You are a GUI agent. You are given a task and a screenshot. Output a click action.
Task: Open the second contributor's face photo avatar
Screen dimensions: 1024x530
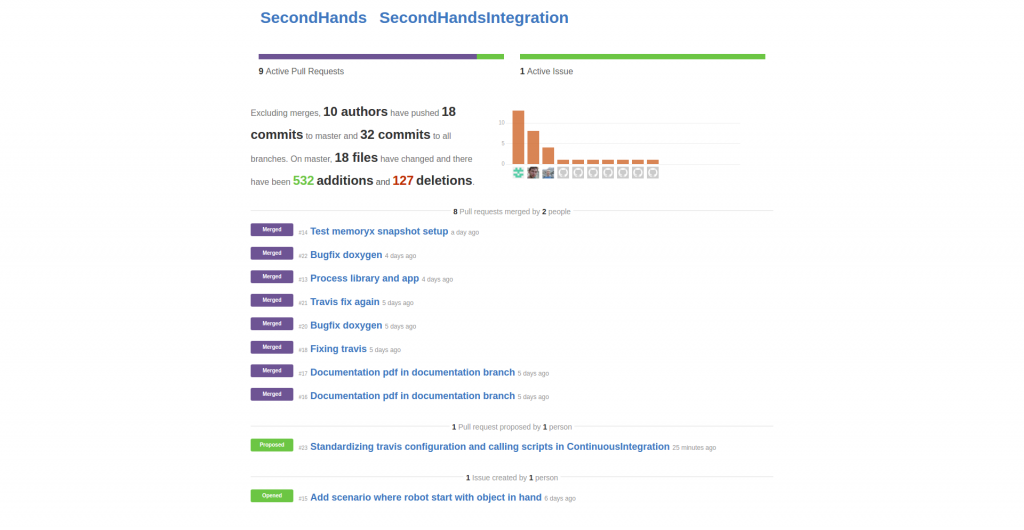pos(533,172)
